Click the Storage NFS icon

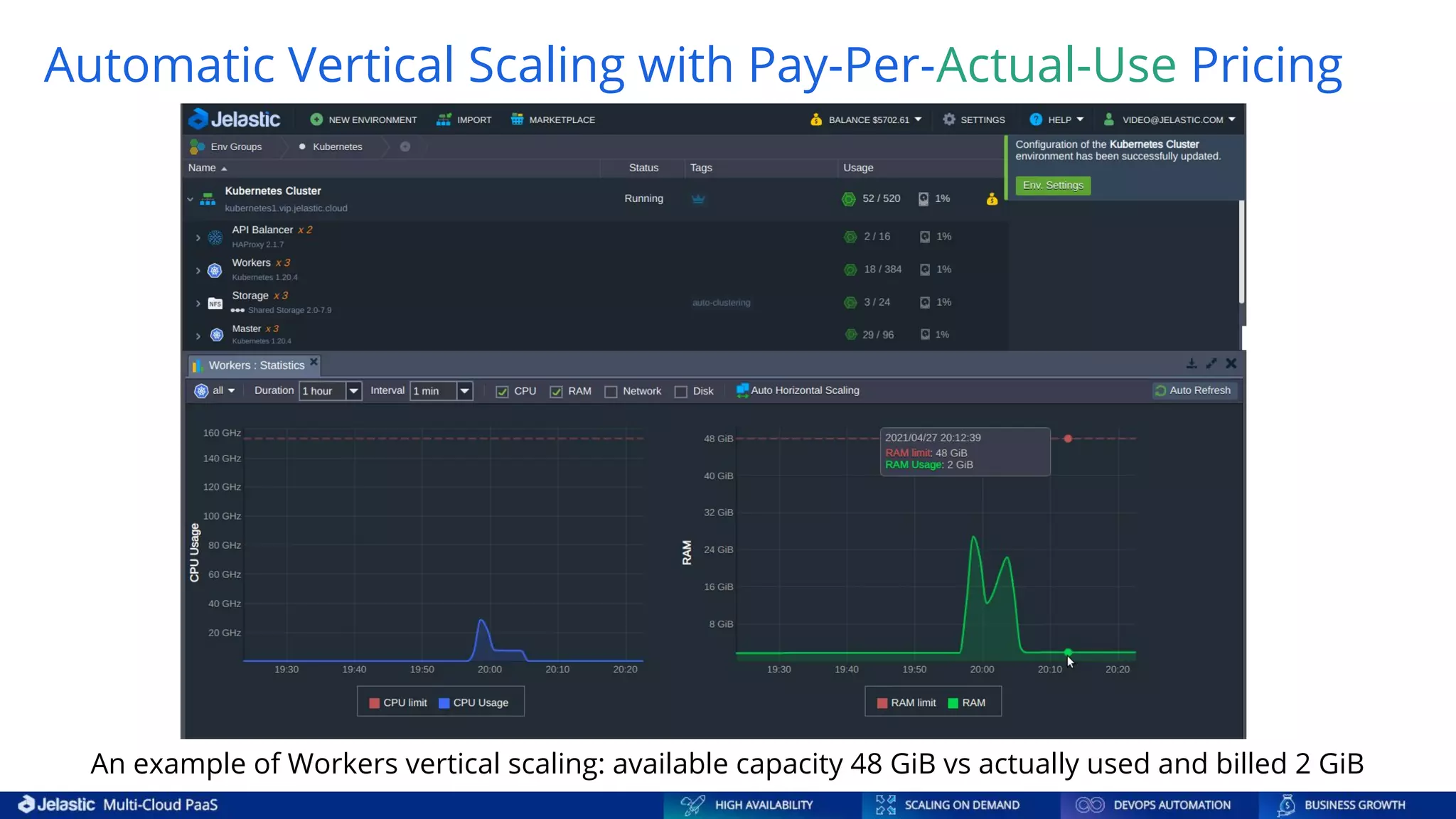[215, 304]
